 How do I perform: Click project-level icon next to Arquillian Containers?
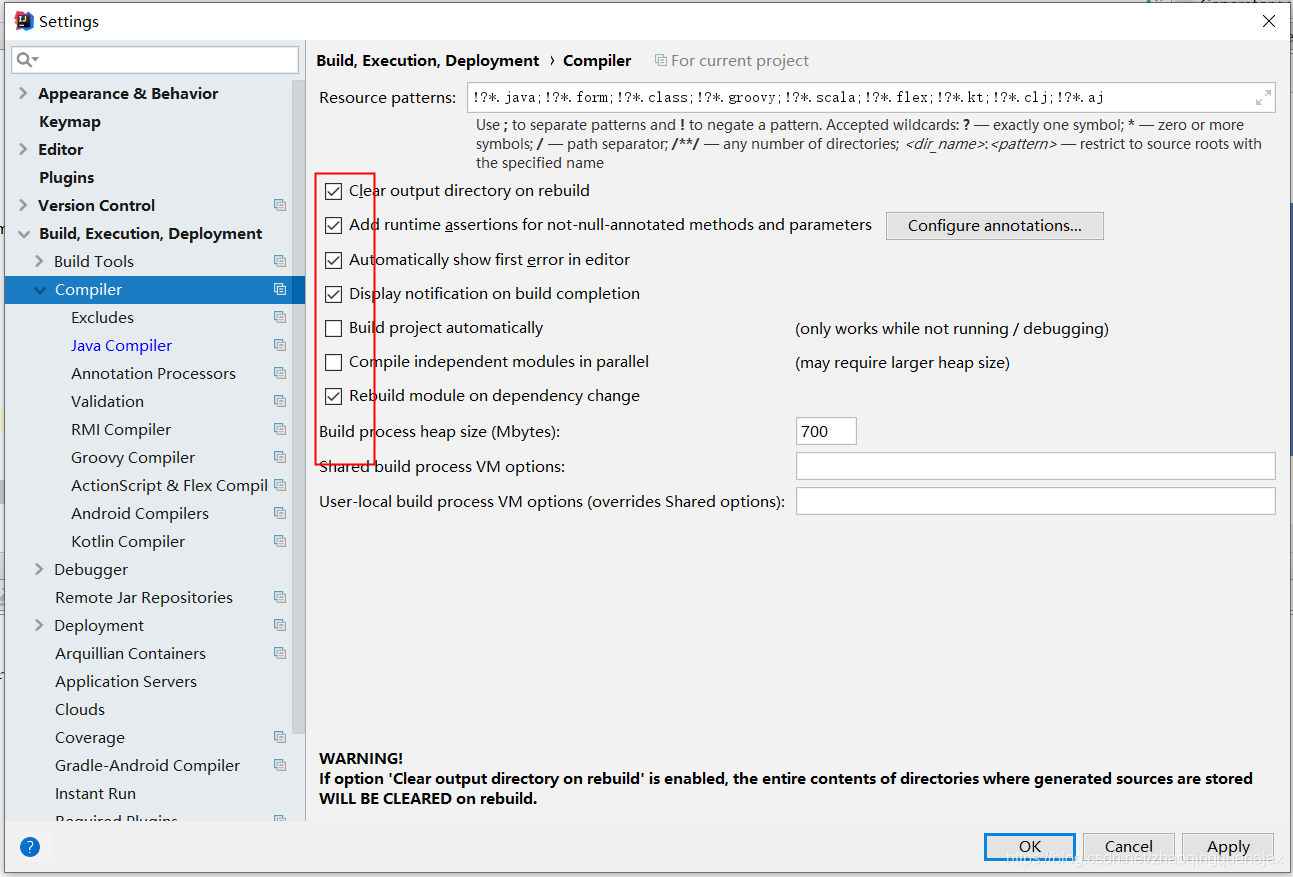[280, 653]
